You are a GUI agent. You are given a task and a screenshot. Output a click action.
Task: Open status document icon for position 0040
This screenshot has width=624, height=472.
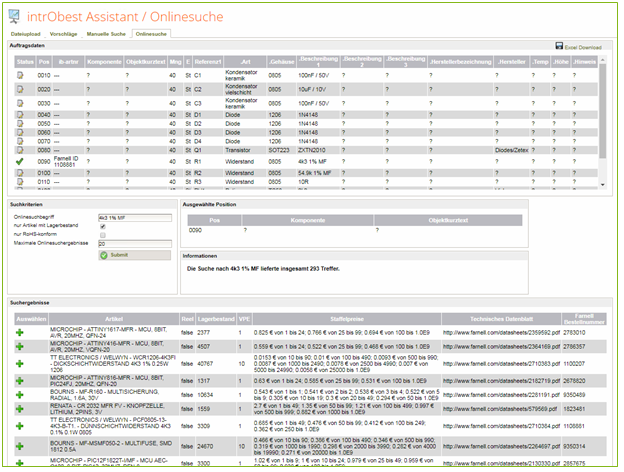pyautogui.click(x=20, y=115)
